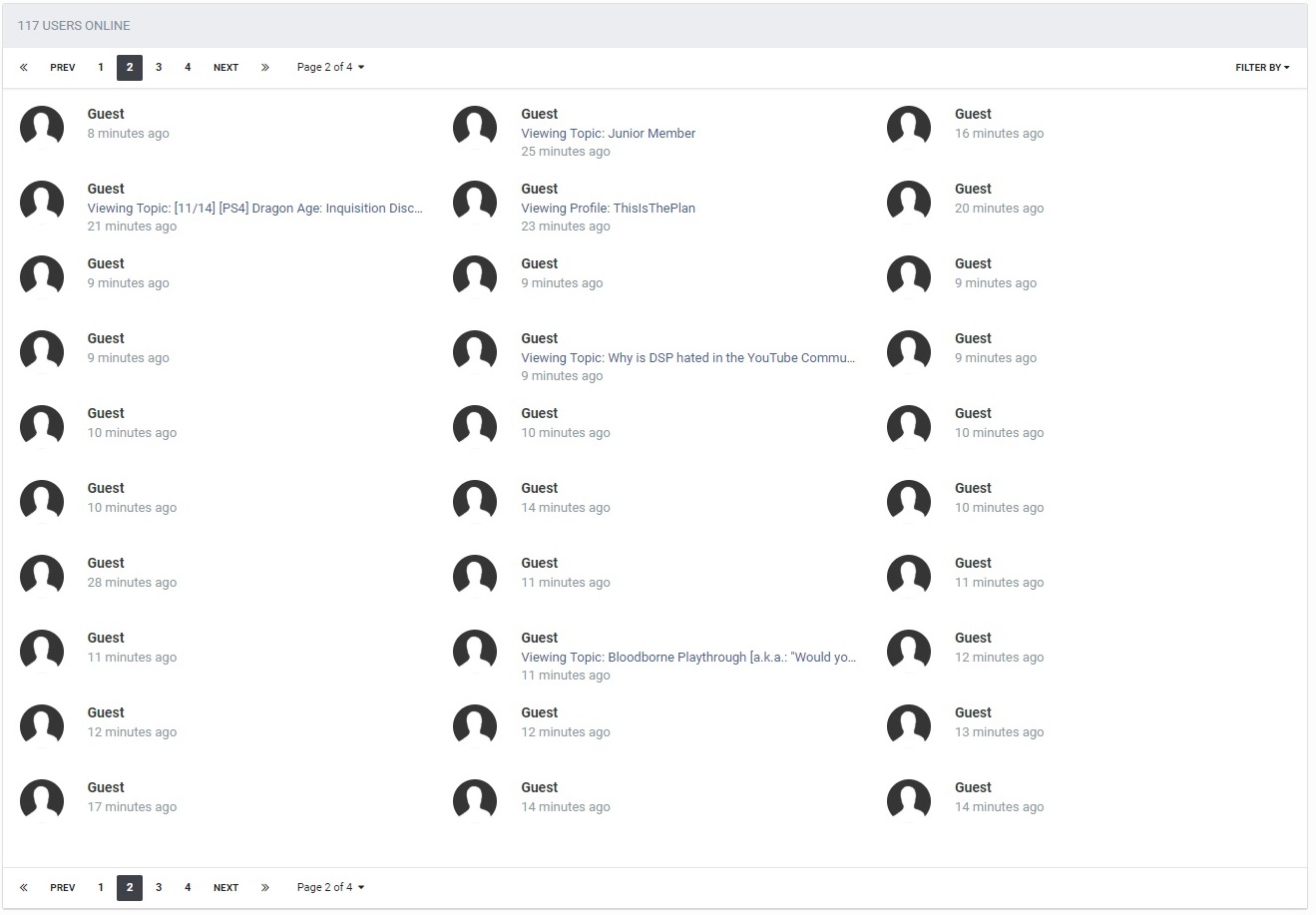Screen dimensions: 1316x915
Task: Click the '8 minutes ago' timestamp
Action: tap(129, 134)
